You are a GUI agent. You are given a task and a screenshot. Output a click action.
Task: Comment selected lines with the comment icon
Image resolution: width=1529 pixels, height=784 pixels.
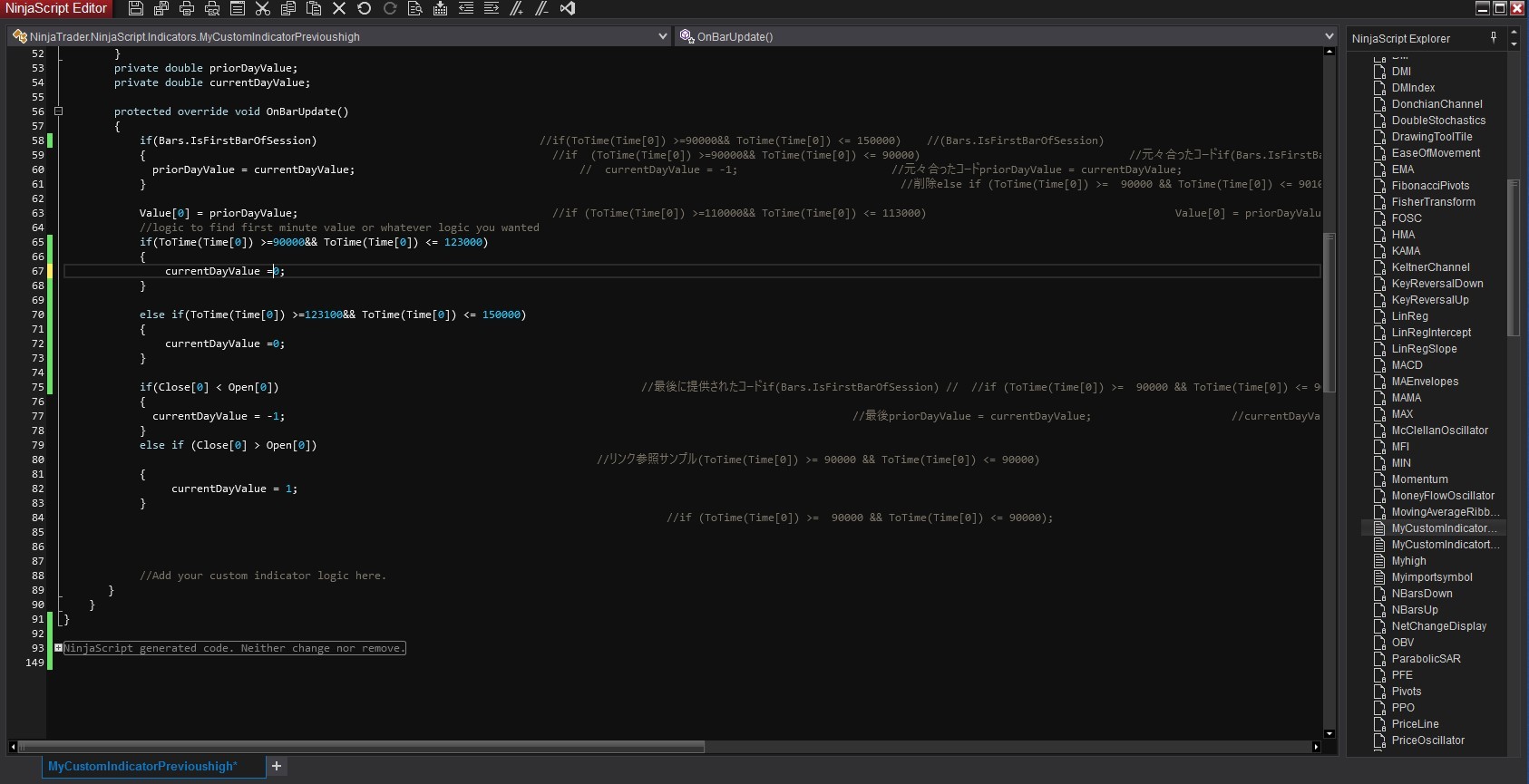[517, 8]
